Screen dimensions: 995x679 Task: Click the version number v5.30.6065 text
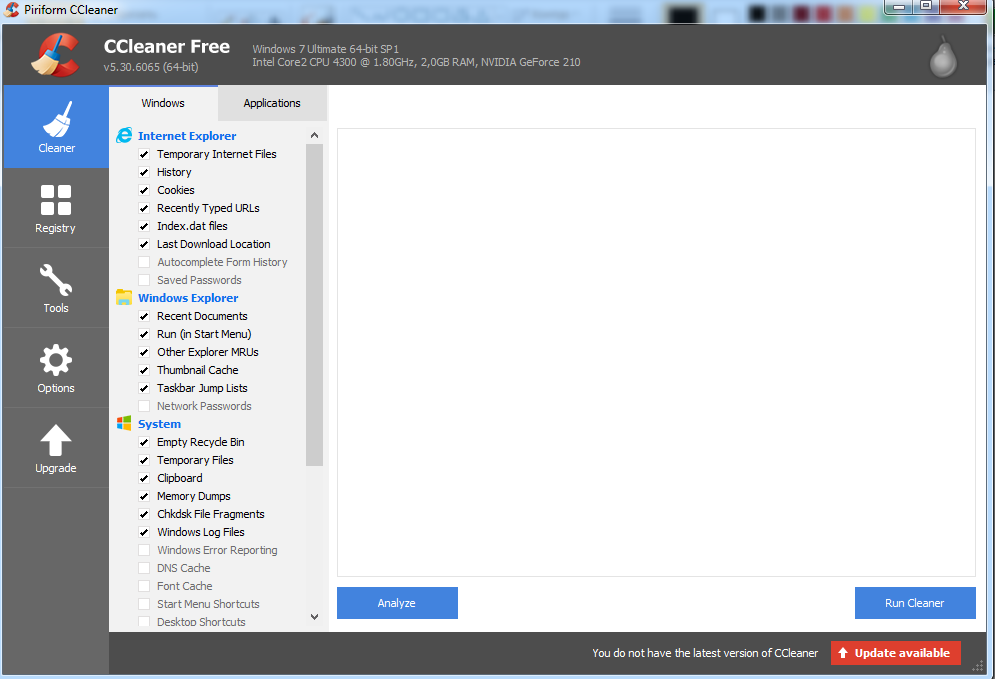[151, 67]
